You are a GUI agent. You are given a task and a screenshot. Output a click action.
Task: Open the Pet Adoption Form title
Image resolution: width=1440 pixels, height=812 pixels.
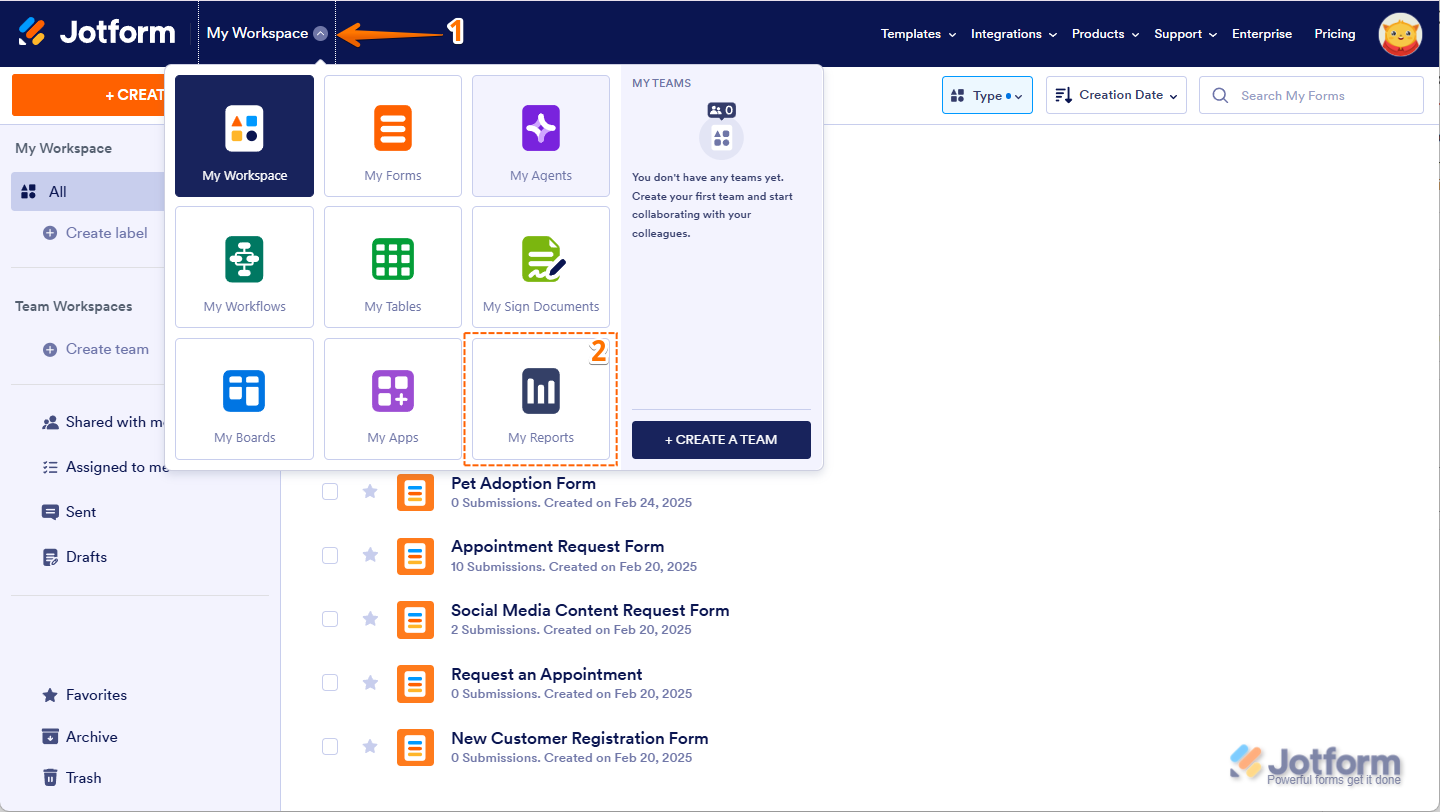click(x=523, y=483)
